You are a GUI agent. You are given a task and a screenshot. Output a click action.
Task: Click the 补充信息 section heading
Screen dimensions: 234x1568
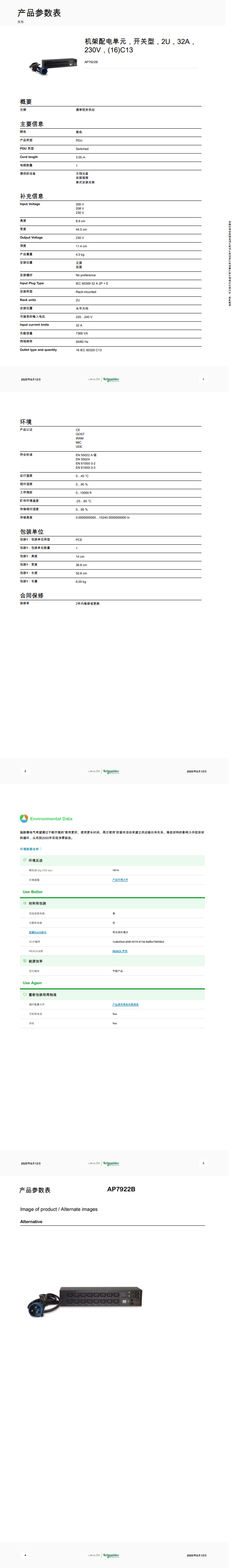point(32,196)
